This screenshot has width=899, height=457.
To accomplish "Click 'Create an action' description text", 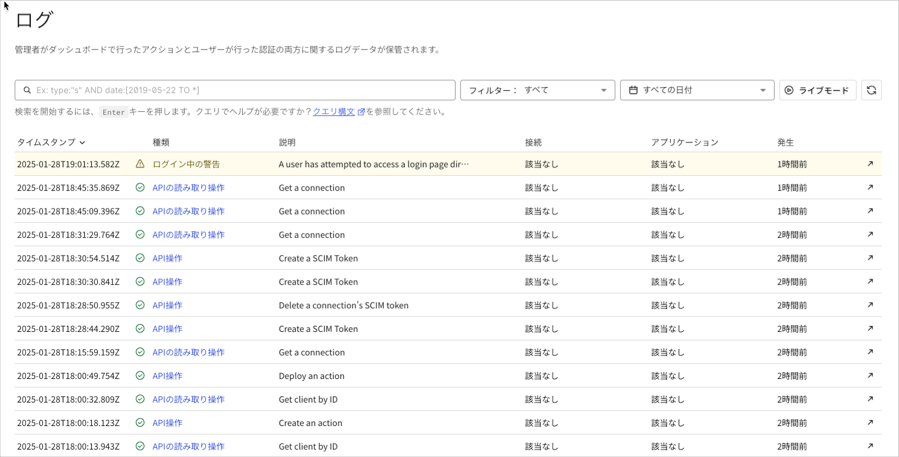I will click(x=310, y=423).
